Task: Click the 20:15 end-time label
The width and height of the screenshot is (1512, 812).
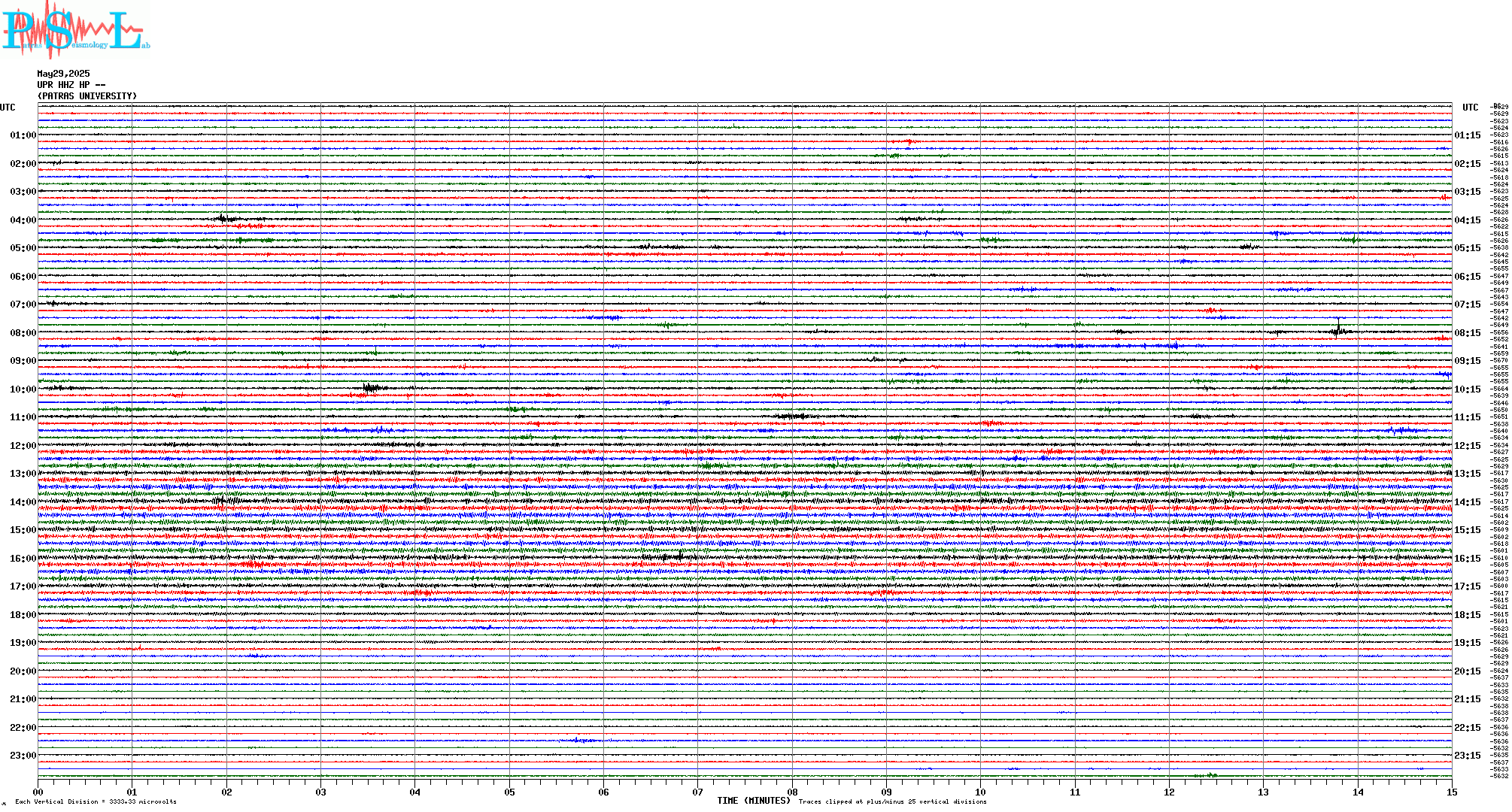Action: pos(1468,671)
